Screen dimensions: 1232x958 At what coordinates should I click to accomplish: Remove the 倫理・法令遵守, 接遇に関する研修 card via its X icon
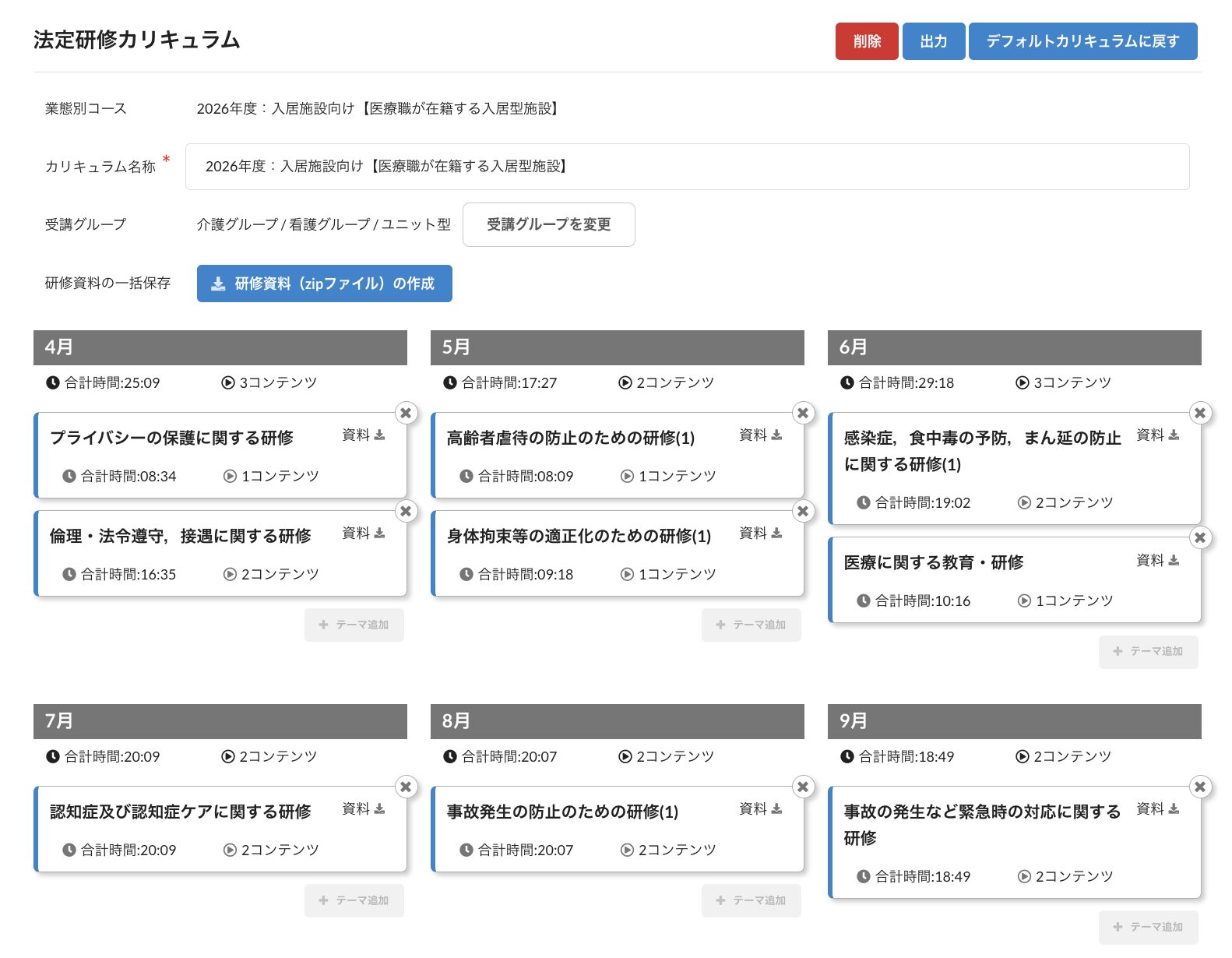point(406,511)
